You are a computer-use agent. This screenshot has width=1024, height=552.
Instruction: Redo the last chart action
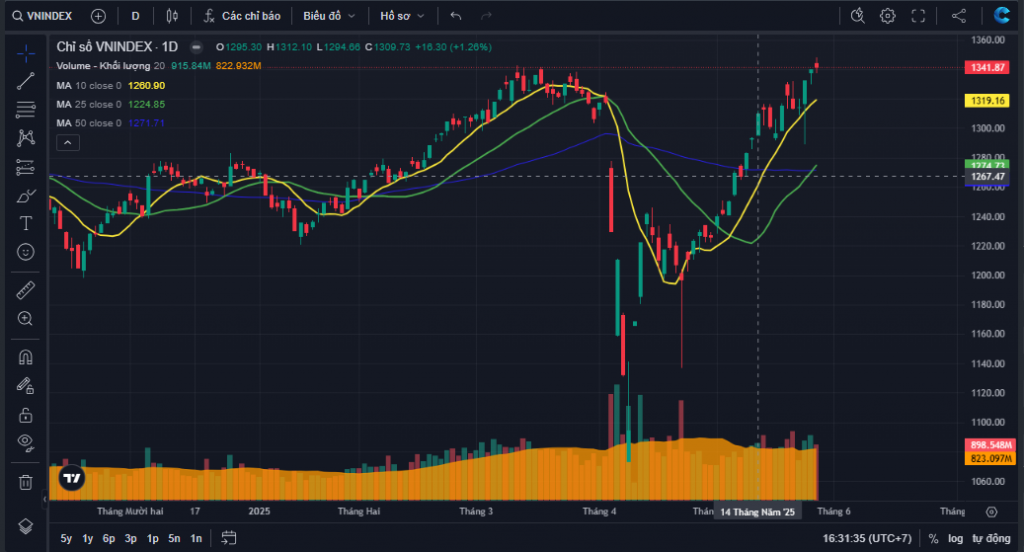tap(486, 16)
